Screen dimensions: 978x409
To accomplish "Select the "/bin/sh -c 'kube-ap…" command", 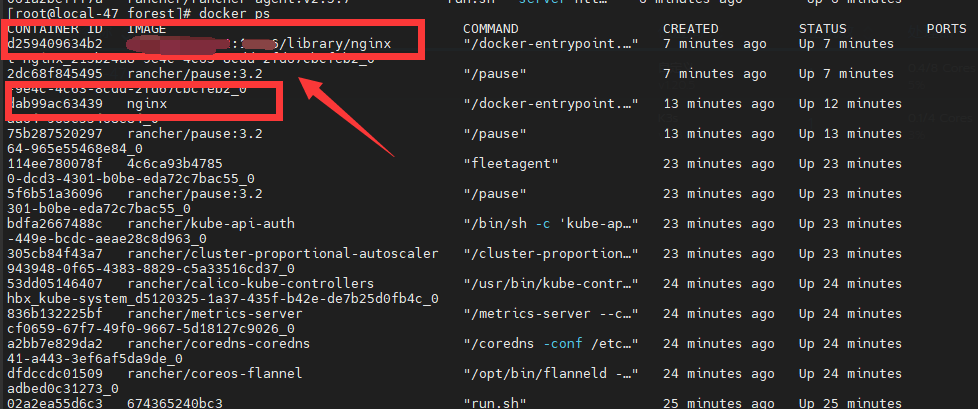I will [551, 223].
